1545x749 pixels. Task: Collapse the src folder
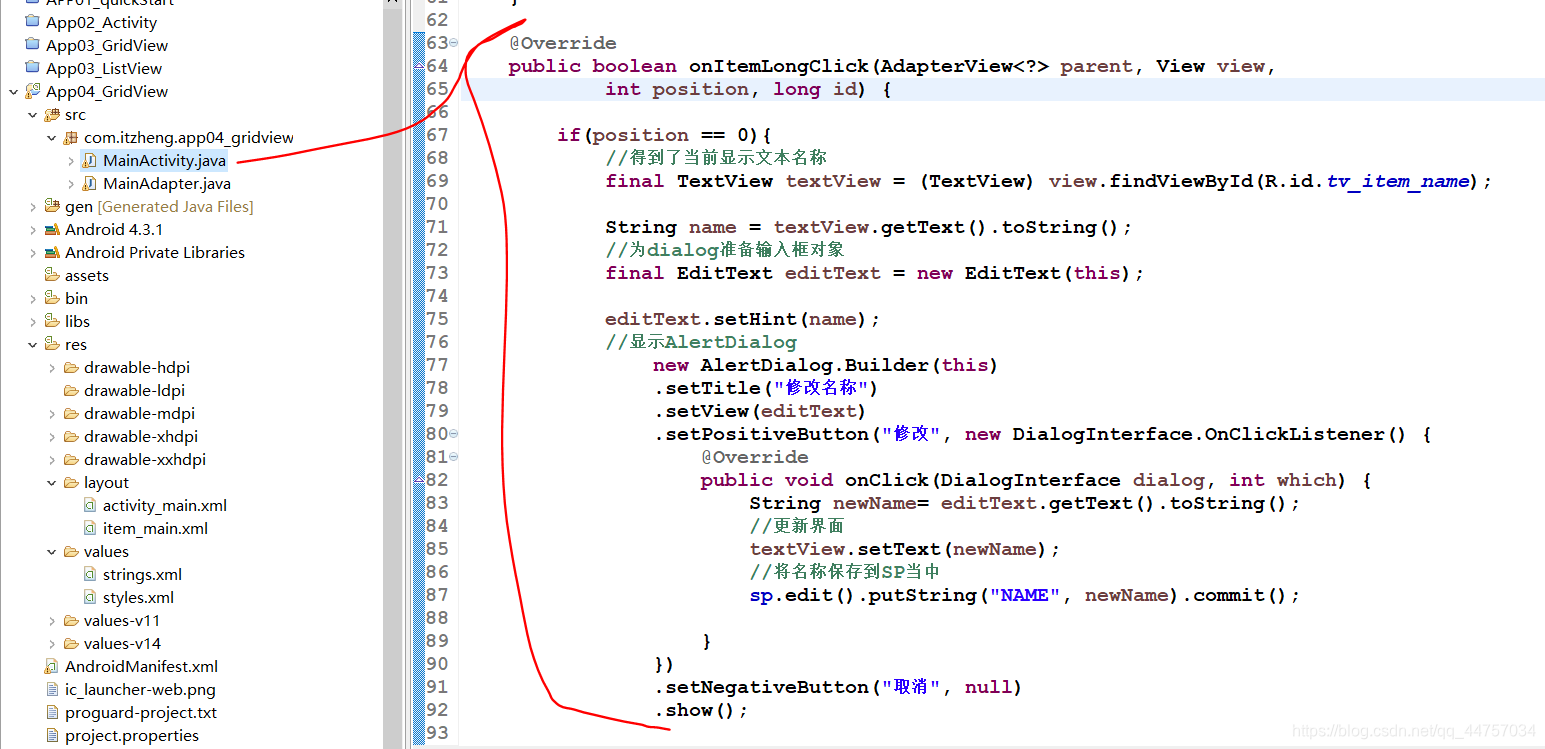point(32,114)
